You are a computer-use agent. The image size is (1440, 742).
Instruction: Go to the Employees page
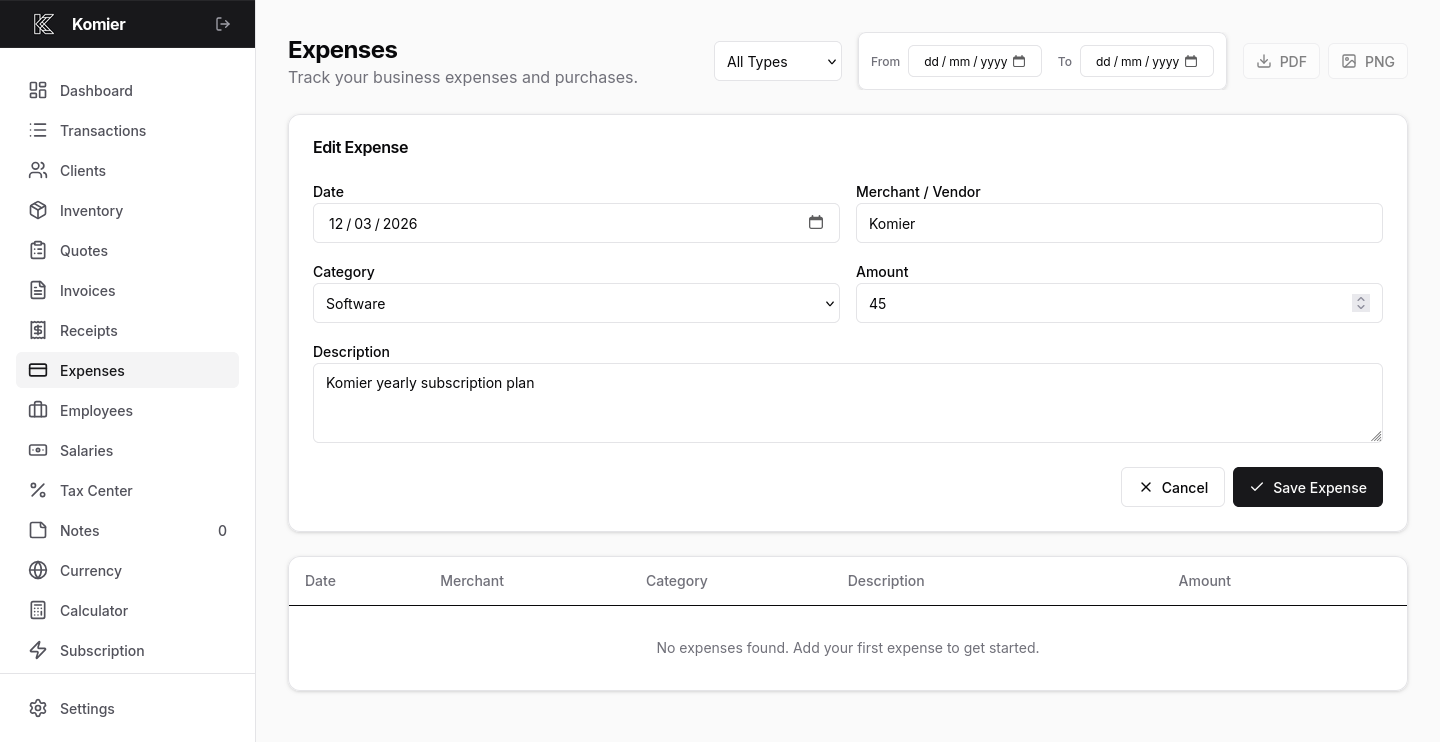coord(96,410)
